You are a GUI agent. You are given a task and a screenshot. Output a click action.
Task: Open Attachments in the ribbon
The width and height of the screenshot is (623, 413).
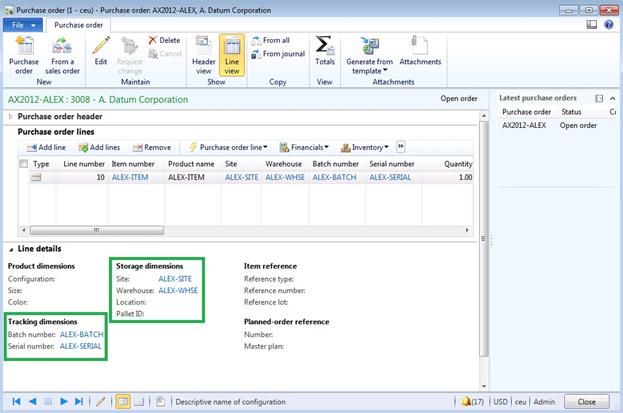click(420, 51)
